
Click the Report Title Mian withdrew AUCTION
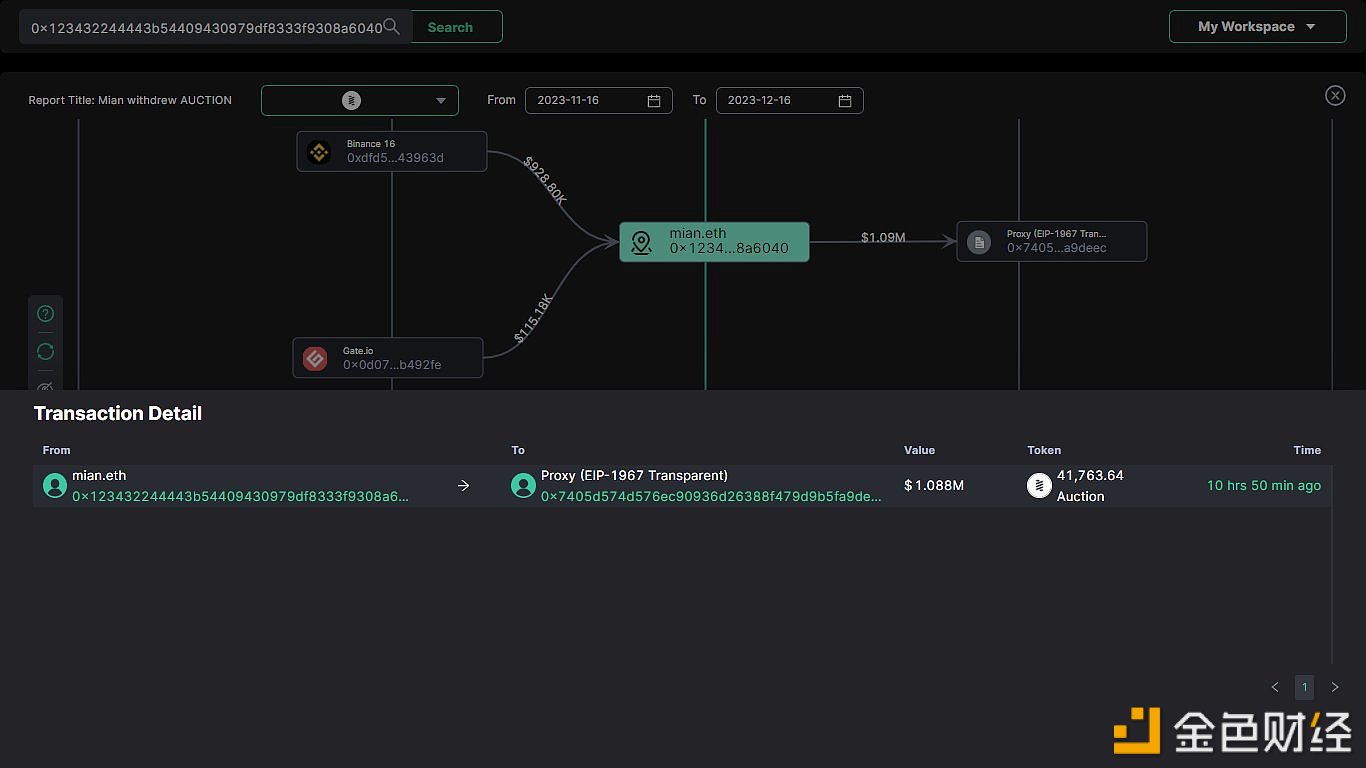point(130,100)
